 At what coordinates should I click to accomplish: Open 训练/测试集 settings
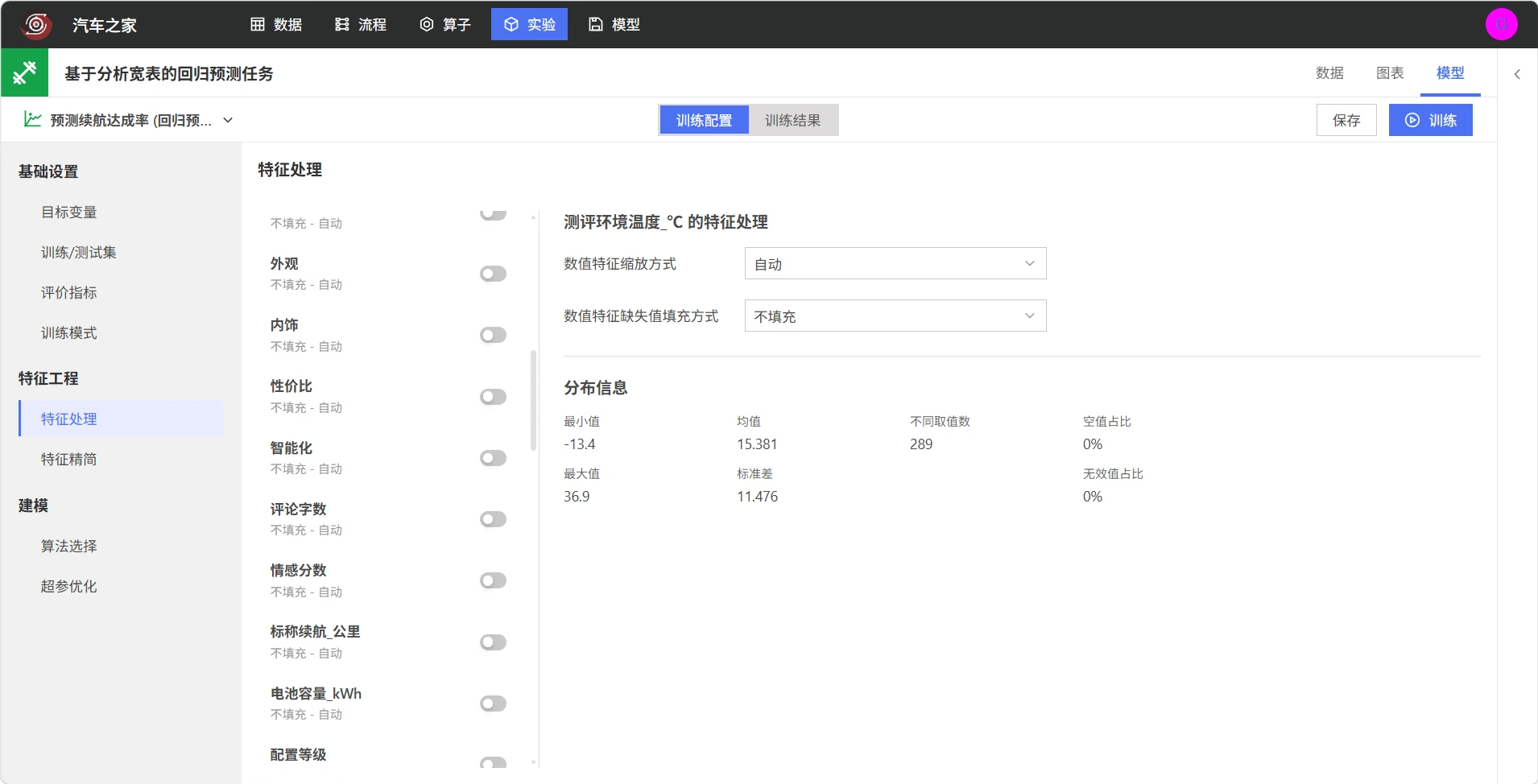click(79, 252)
